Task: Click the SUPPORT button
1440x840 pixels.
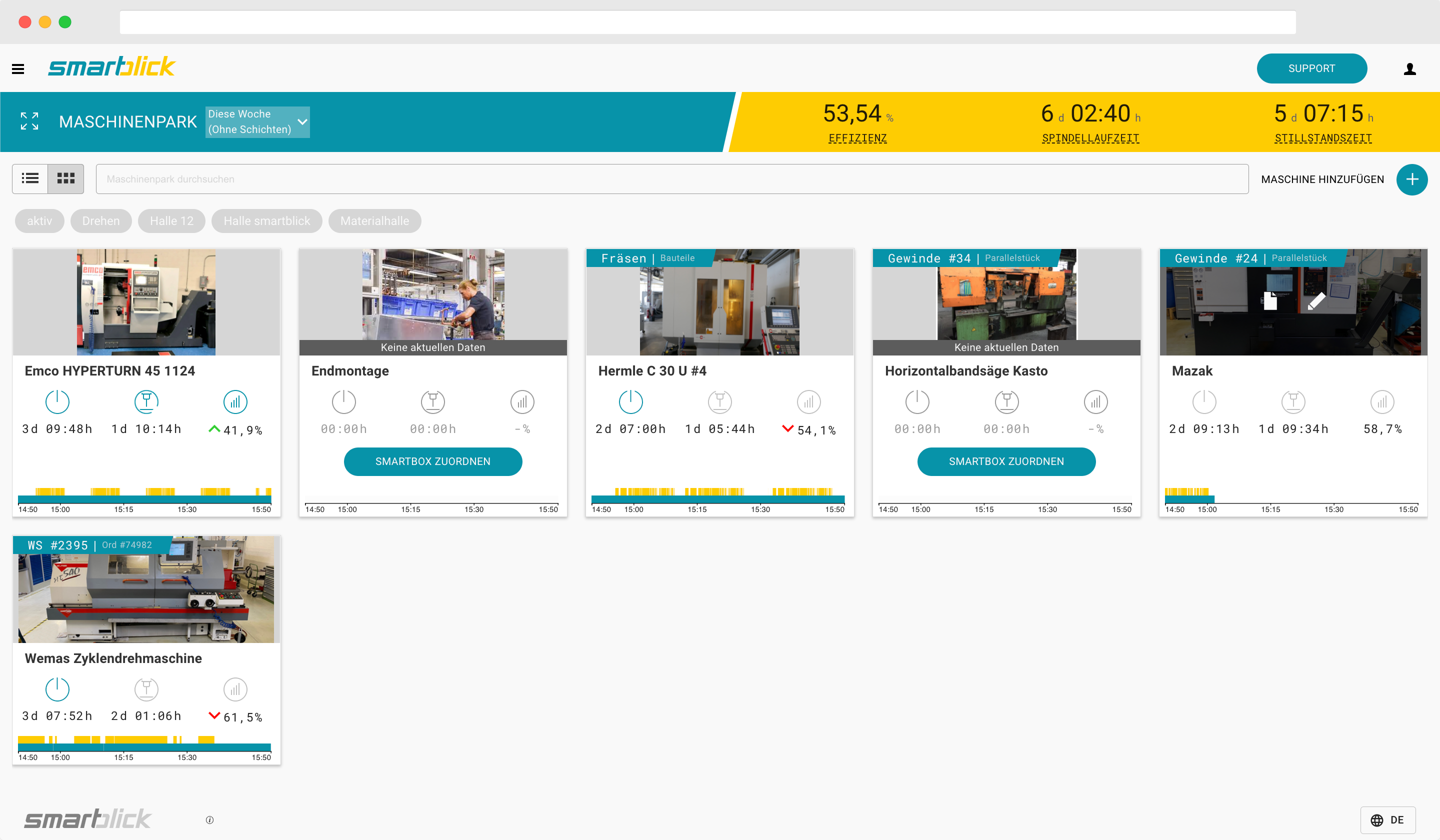Action: [x=1311, y=68]
